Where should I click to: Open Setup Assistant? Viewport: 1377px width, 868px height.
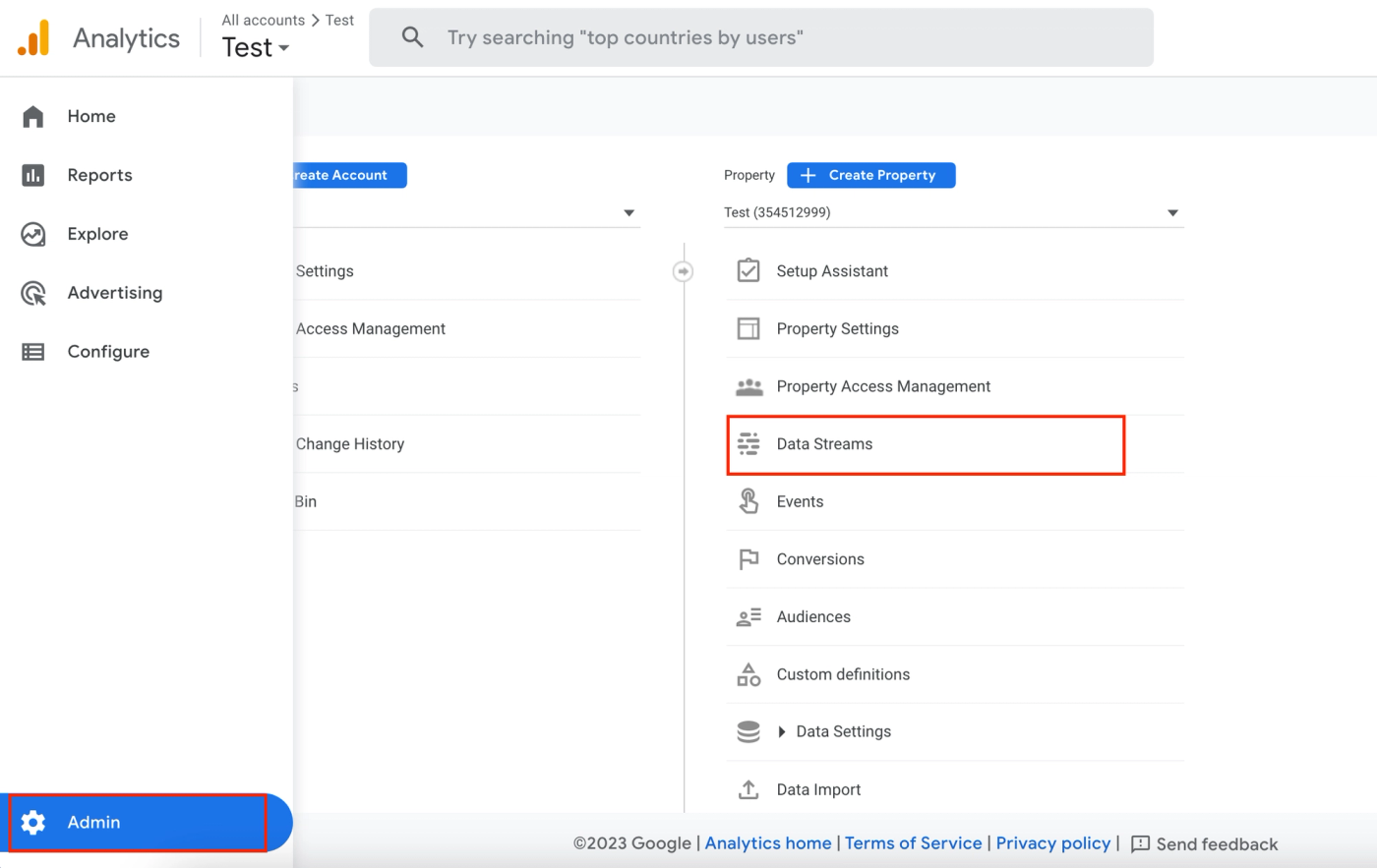tap(954, 271)
